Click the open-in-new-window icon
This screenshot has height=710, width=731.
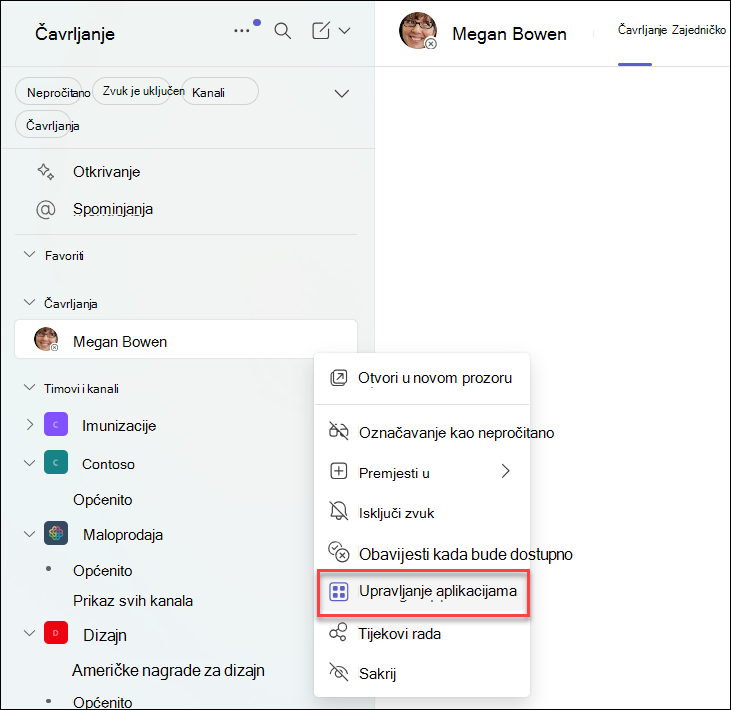click(x=338, y=378)
